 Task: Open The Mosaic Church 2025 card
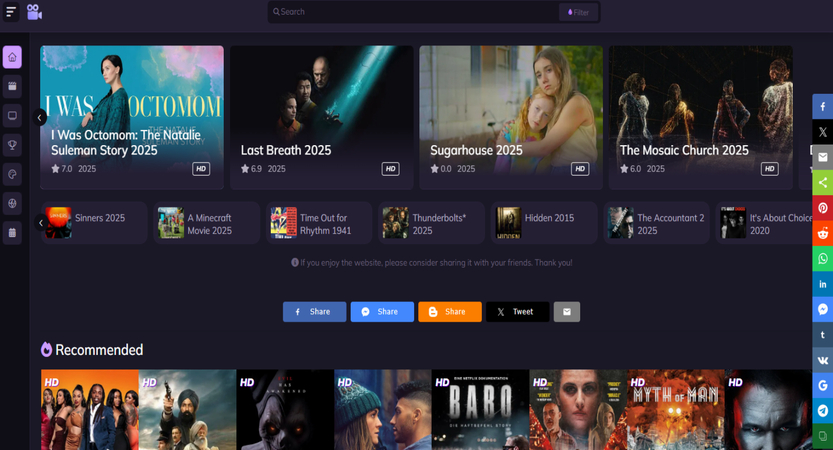pos(700,117)
